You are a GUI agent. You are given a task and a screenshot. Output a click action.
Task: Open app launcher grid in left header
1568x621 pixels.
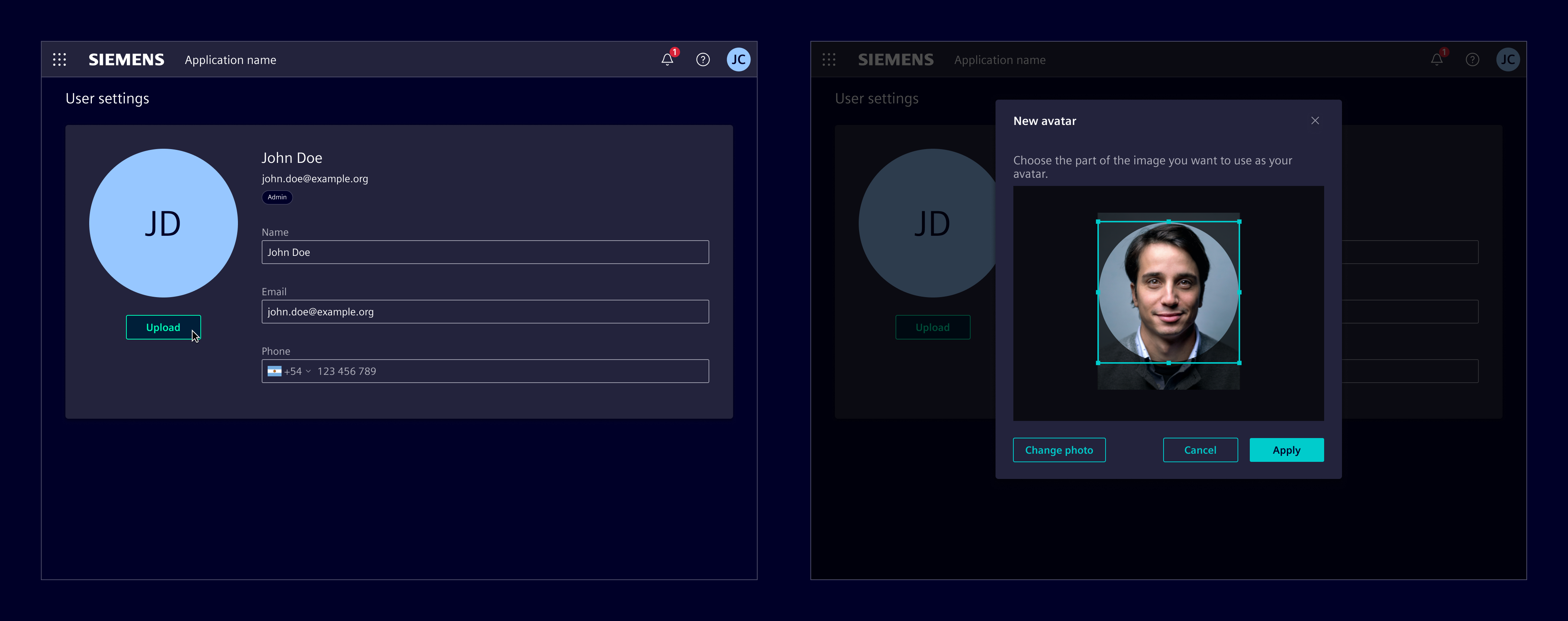pos(59,59)
